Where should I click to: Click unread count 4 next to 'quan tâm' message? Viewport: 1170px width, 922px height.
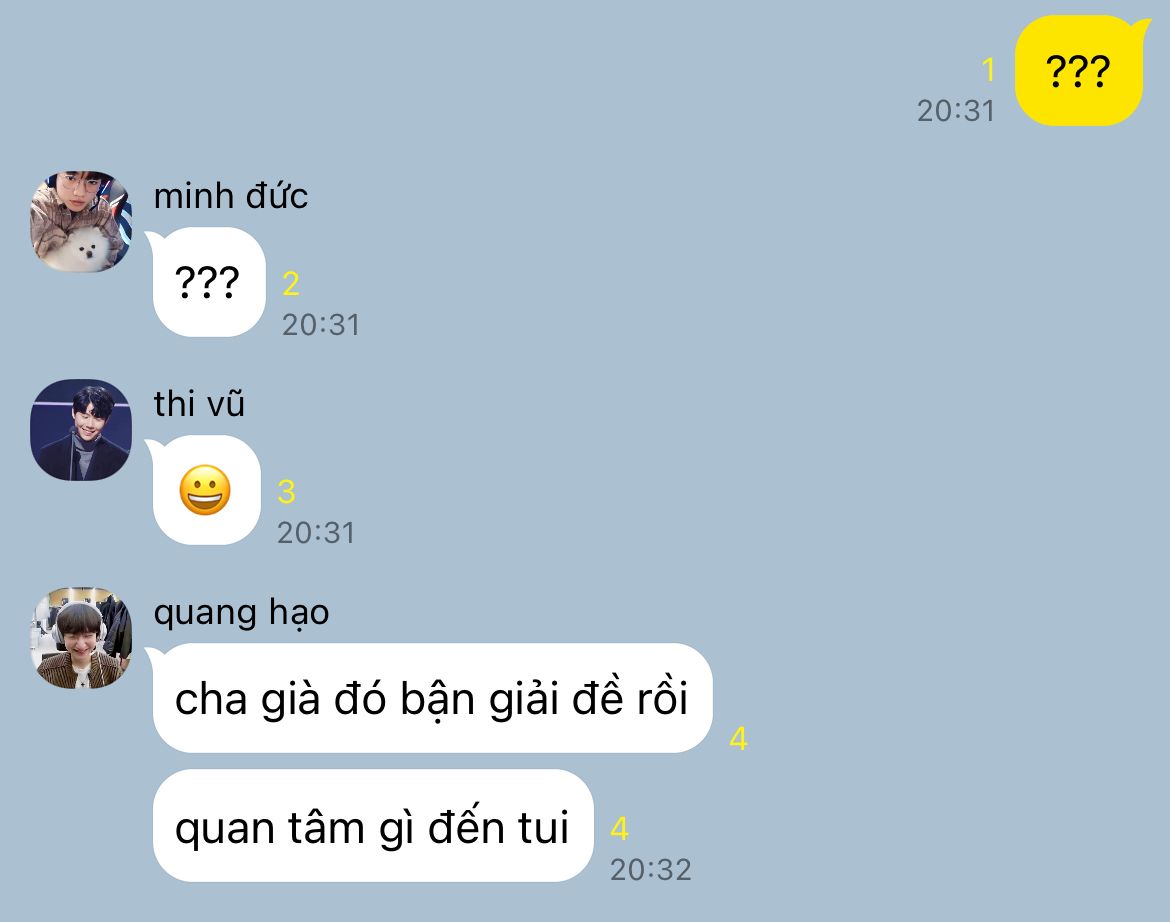619,829
